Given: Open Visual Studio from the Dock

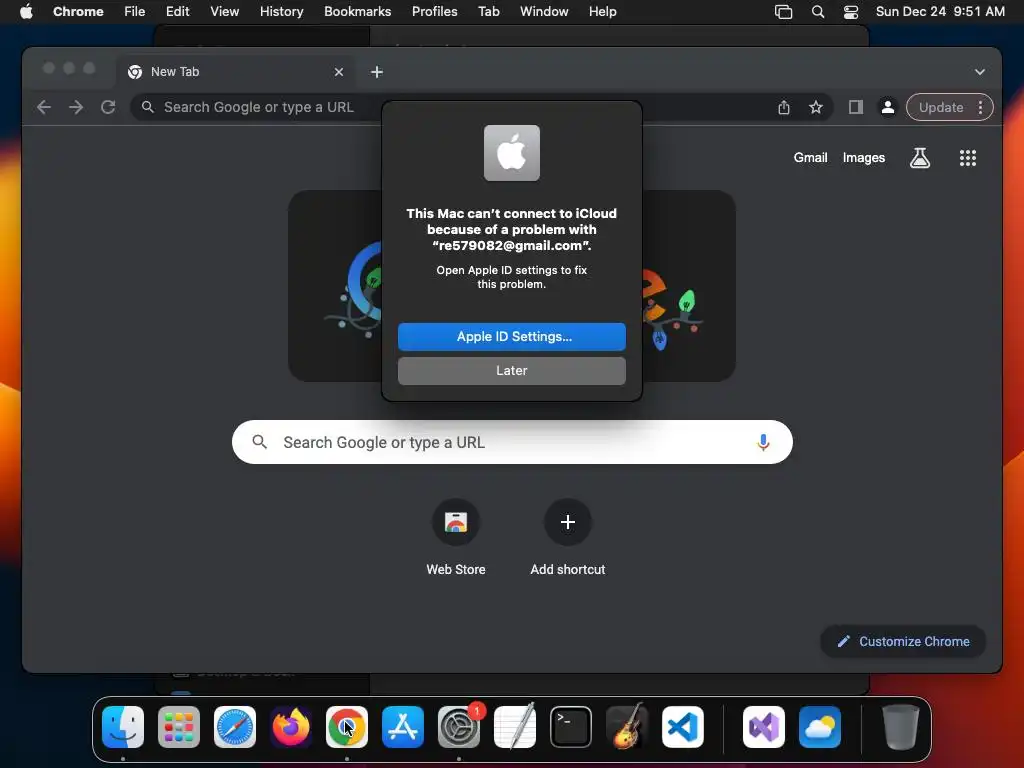Looking at the screenshot, I should coord(764,727).
